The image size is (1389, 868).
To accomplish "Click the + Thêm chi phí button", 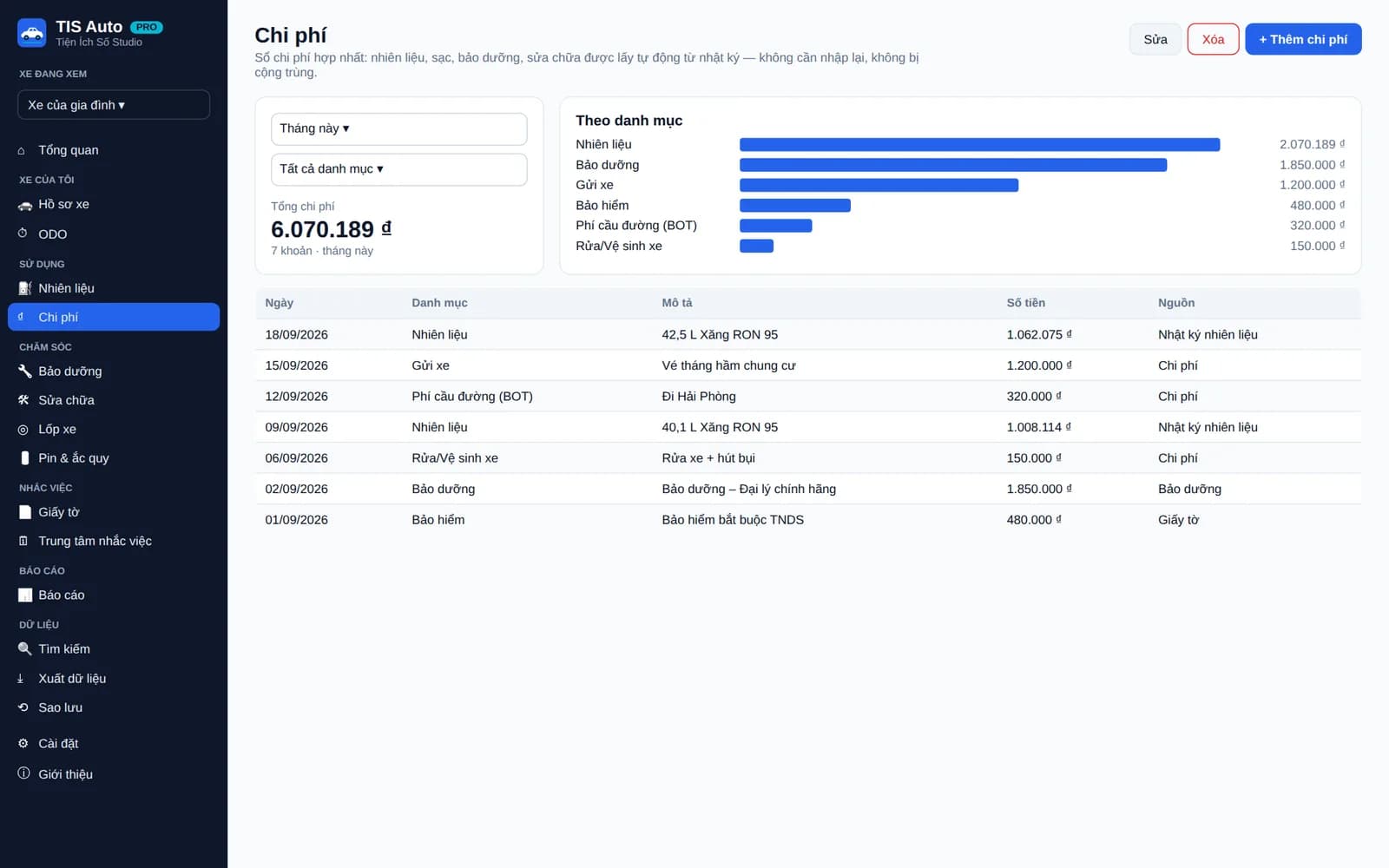I will [1303, 39].
